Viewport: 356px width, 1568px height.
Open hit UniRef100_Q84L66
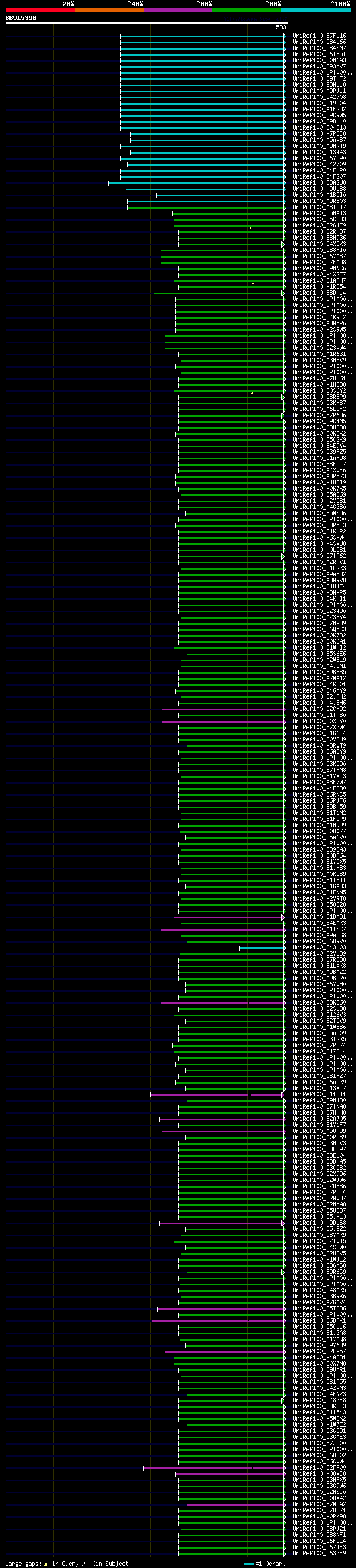point(319,42)
